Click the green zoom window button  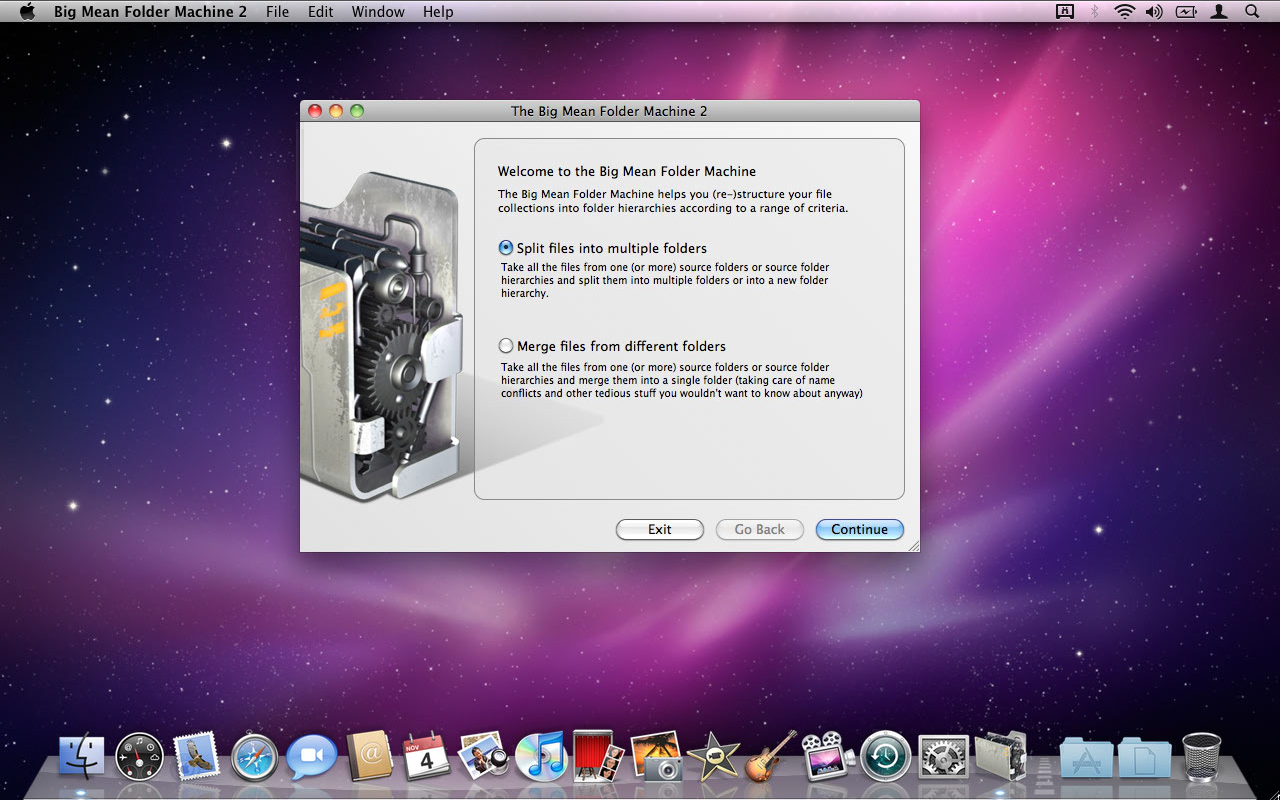[357, 111]
